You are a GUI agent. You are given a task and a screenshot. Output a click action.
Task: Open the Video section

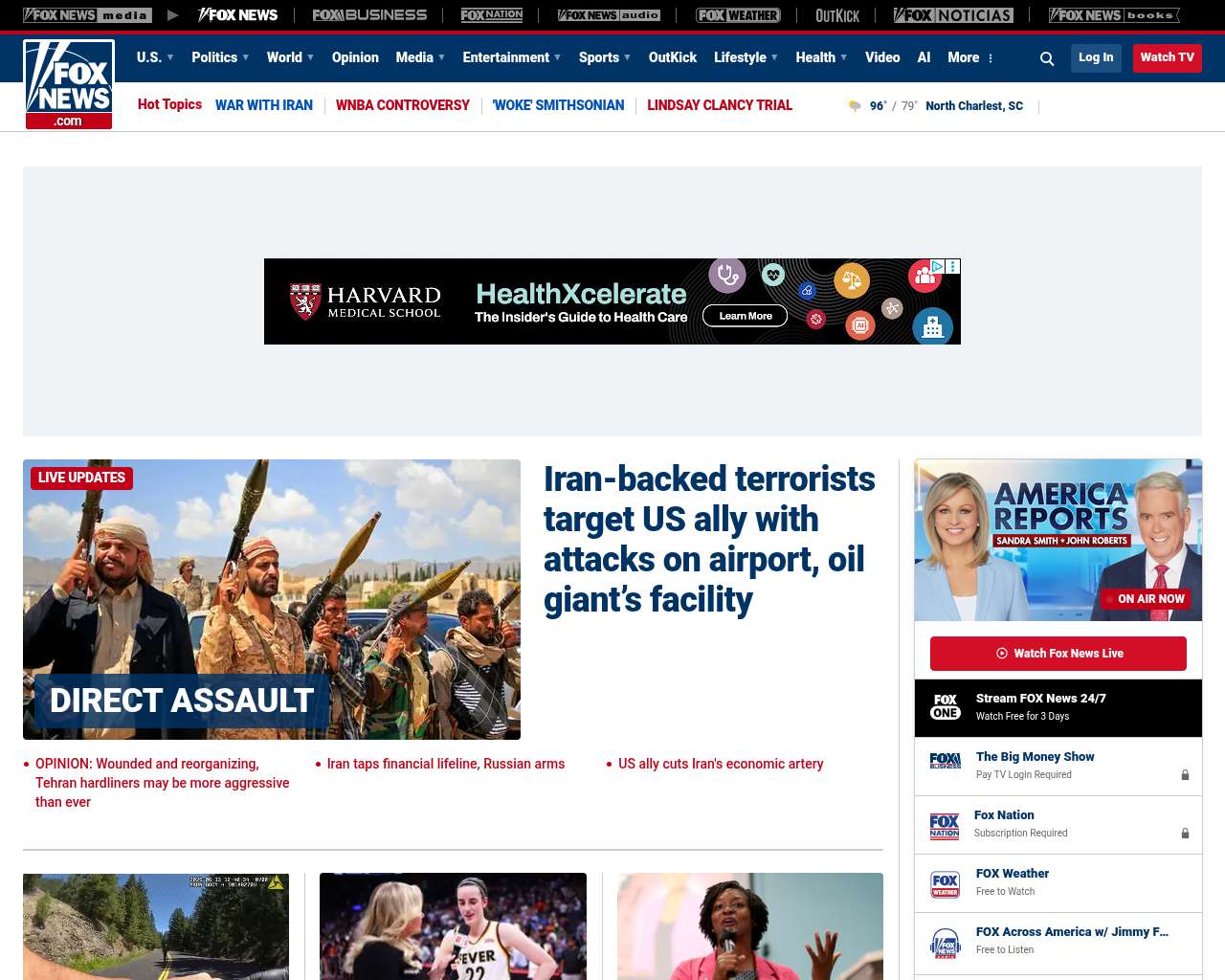[x=882, y=57]
